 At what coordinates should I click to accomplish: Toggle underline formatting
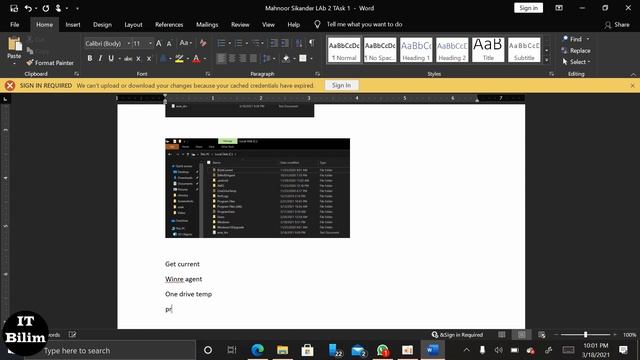[x=111, y=59]
